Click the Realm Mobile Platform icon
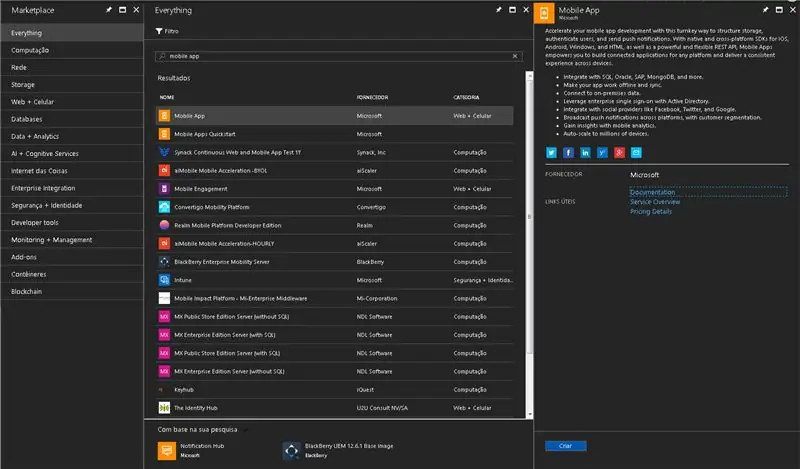Viewport: 800px width, 469px height. (164, 225)
